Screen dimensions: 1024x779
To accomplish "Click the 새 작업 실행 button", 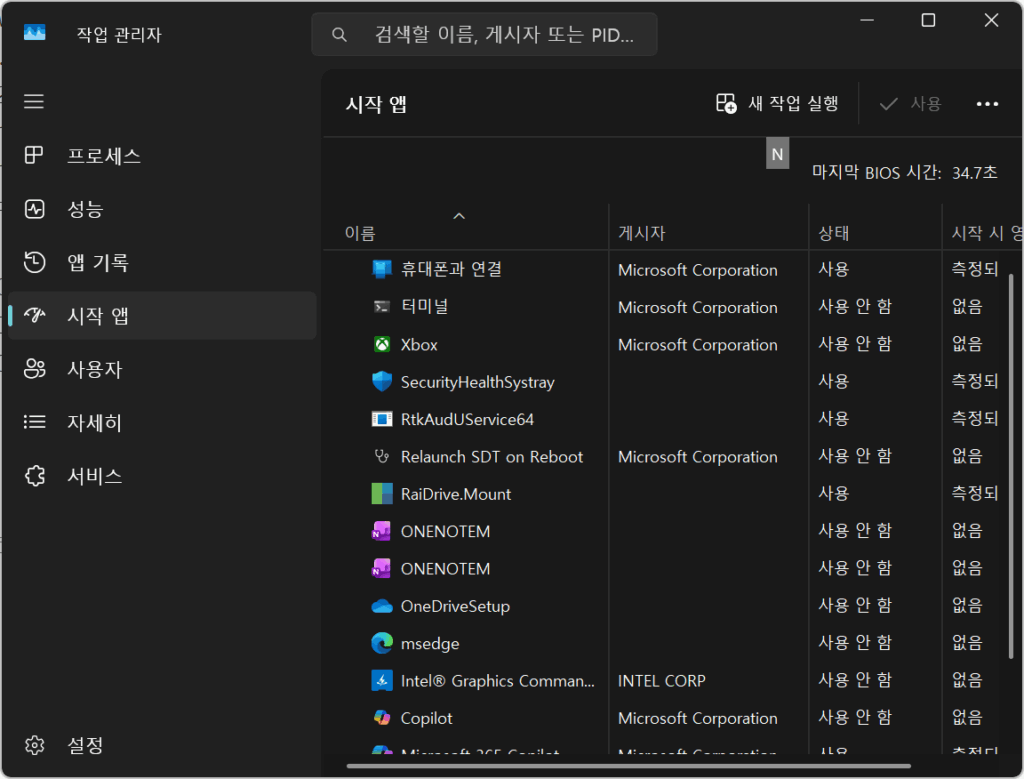I will click(778, 103).
